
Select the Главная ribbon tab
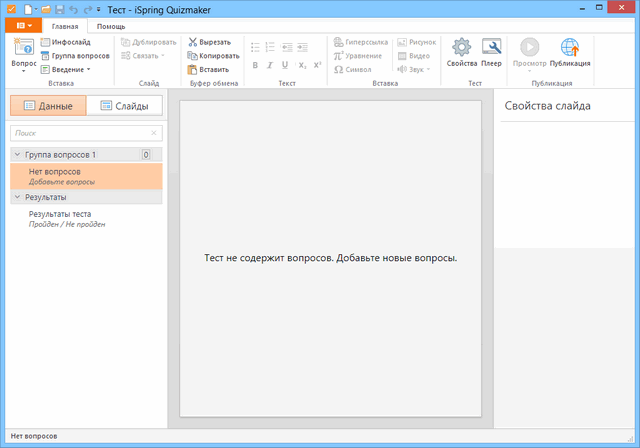point(66,25)
